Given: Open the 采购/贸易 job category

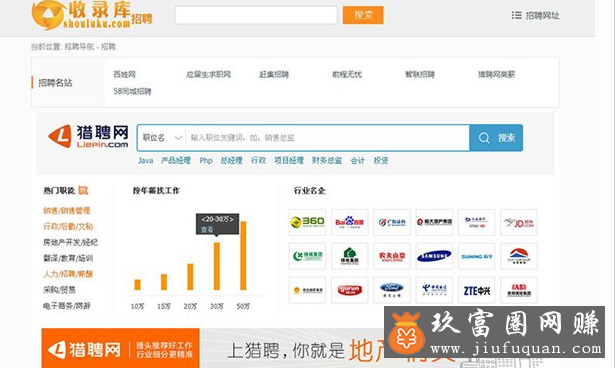Looking at the screenshot, I should (59, 290).
